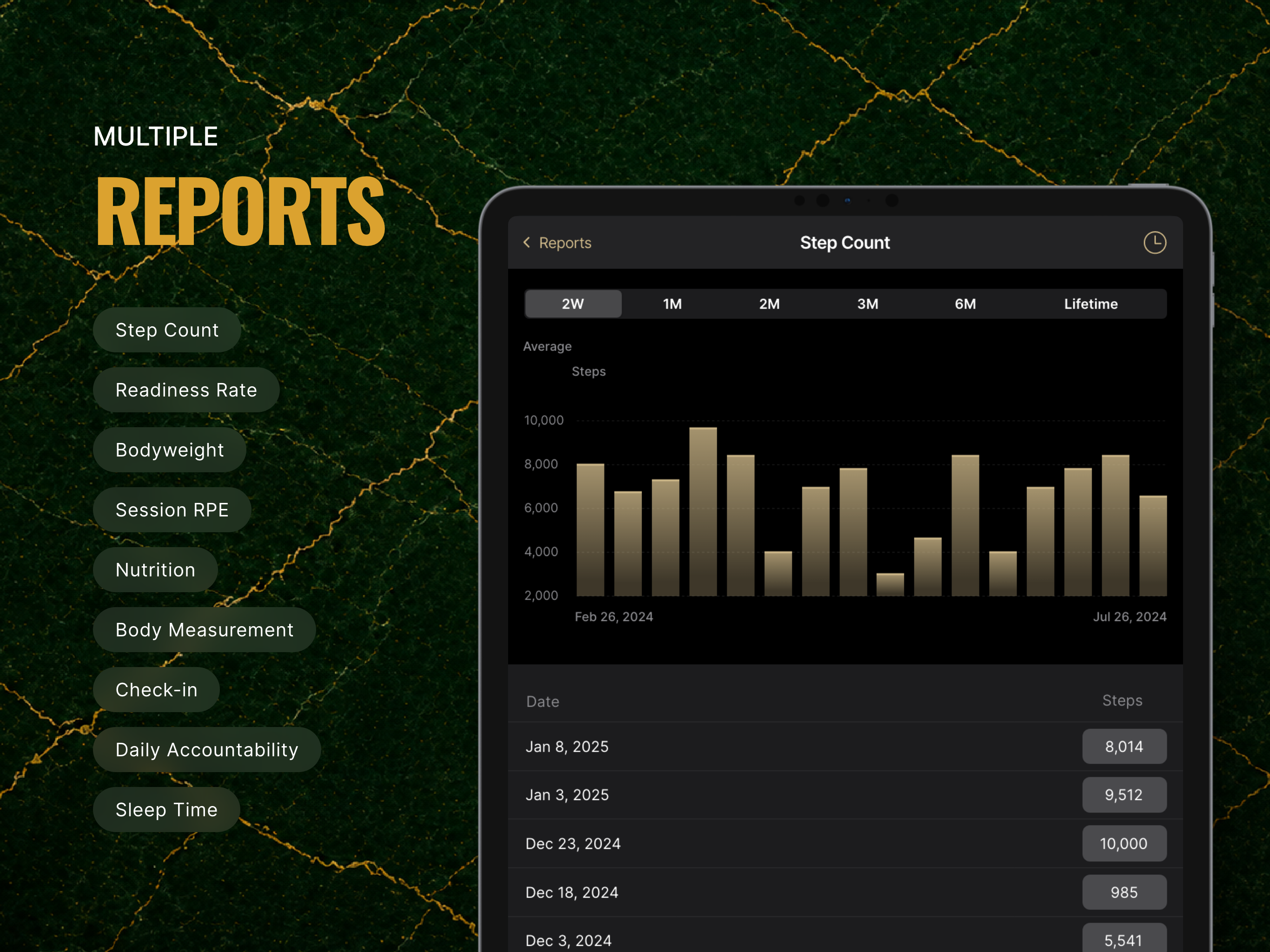The width and height of the screenshot is (1270, 952).
Task: Click the tallest bar in the chart
Action: click(x=703, y=512)
